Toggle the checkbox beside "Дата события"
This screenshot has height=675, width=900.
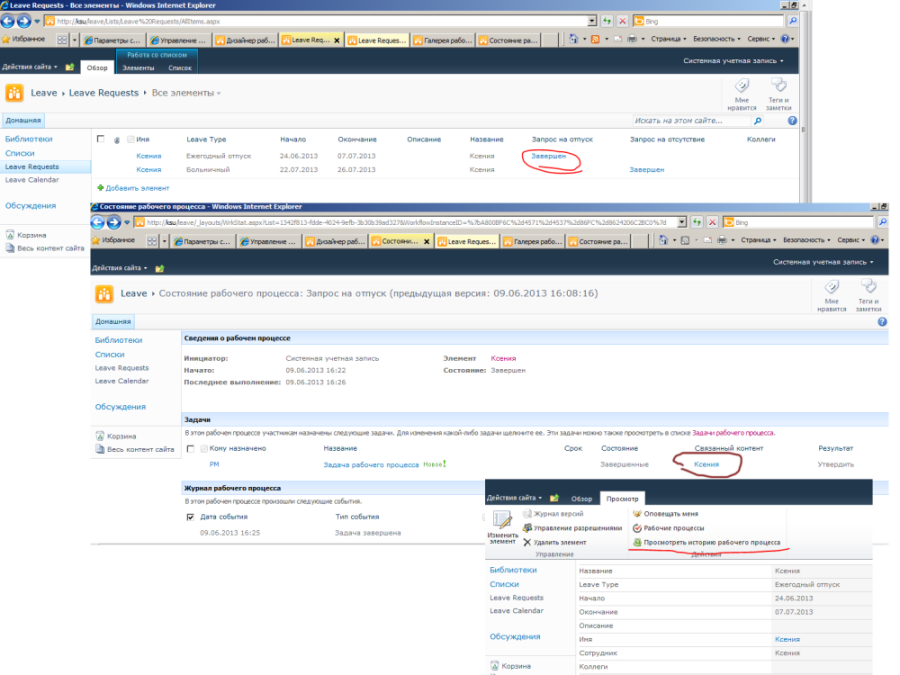click(191, 517)
